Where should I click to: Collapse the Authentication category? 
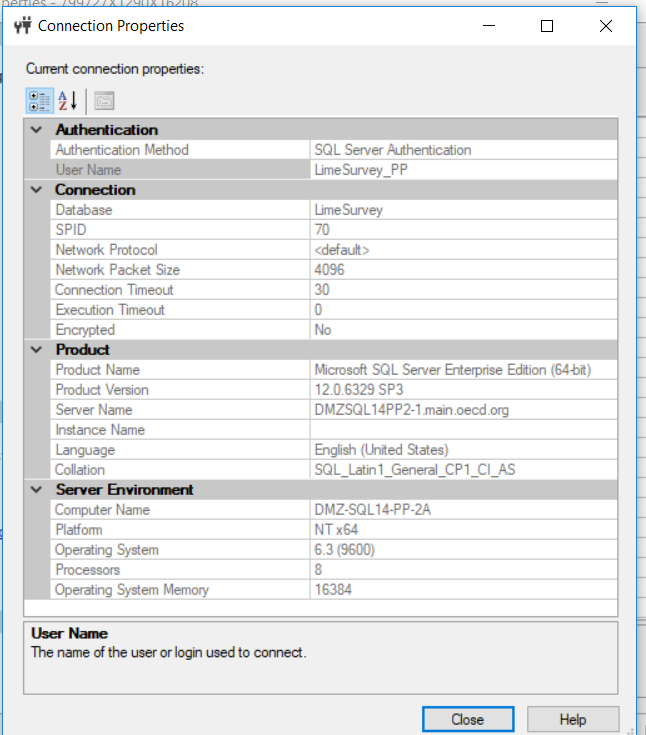coord(37,130)
